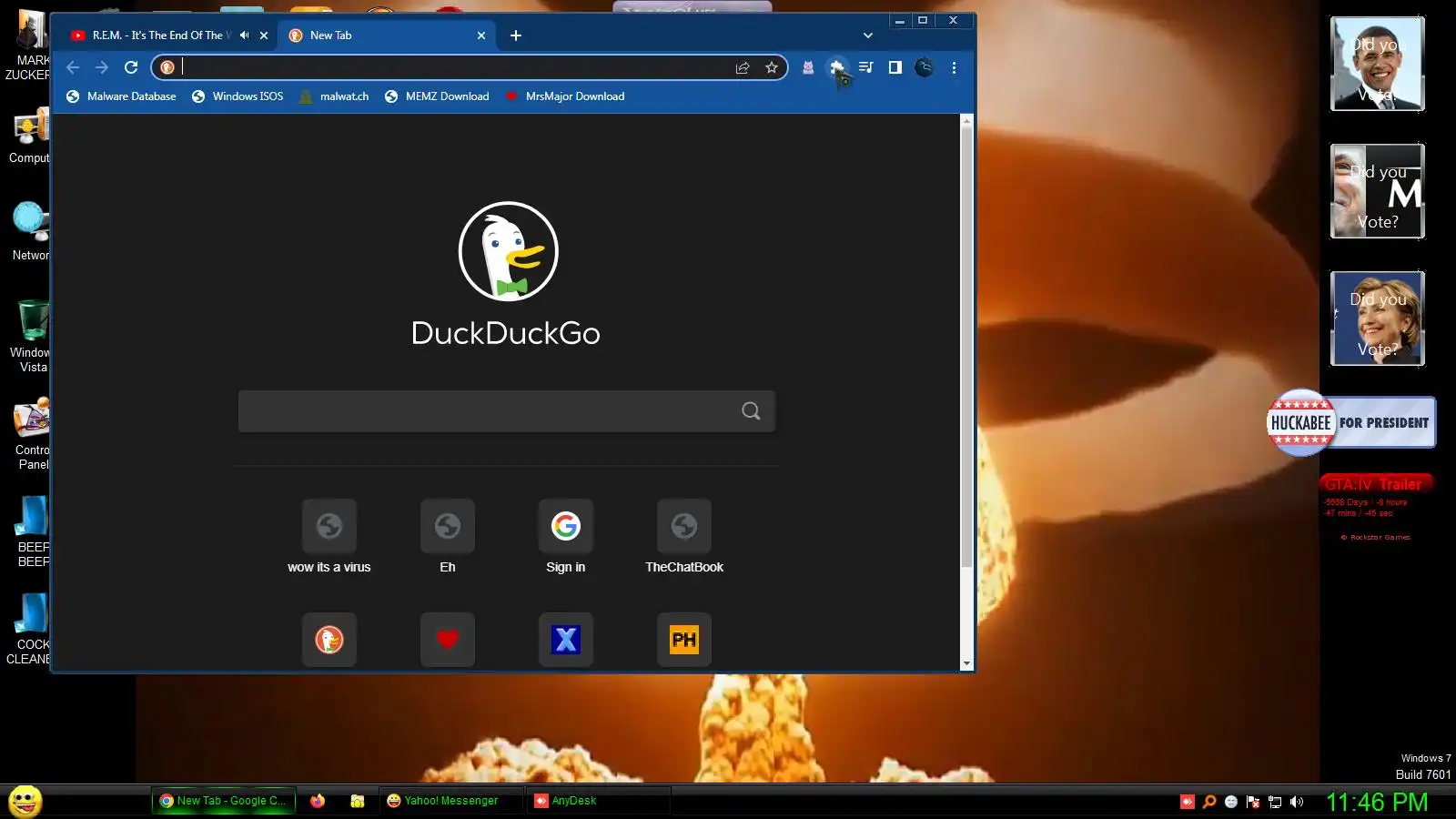
Task: Select the Windows Vista recycle bin icon
Action: (31, 337)
